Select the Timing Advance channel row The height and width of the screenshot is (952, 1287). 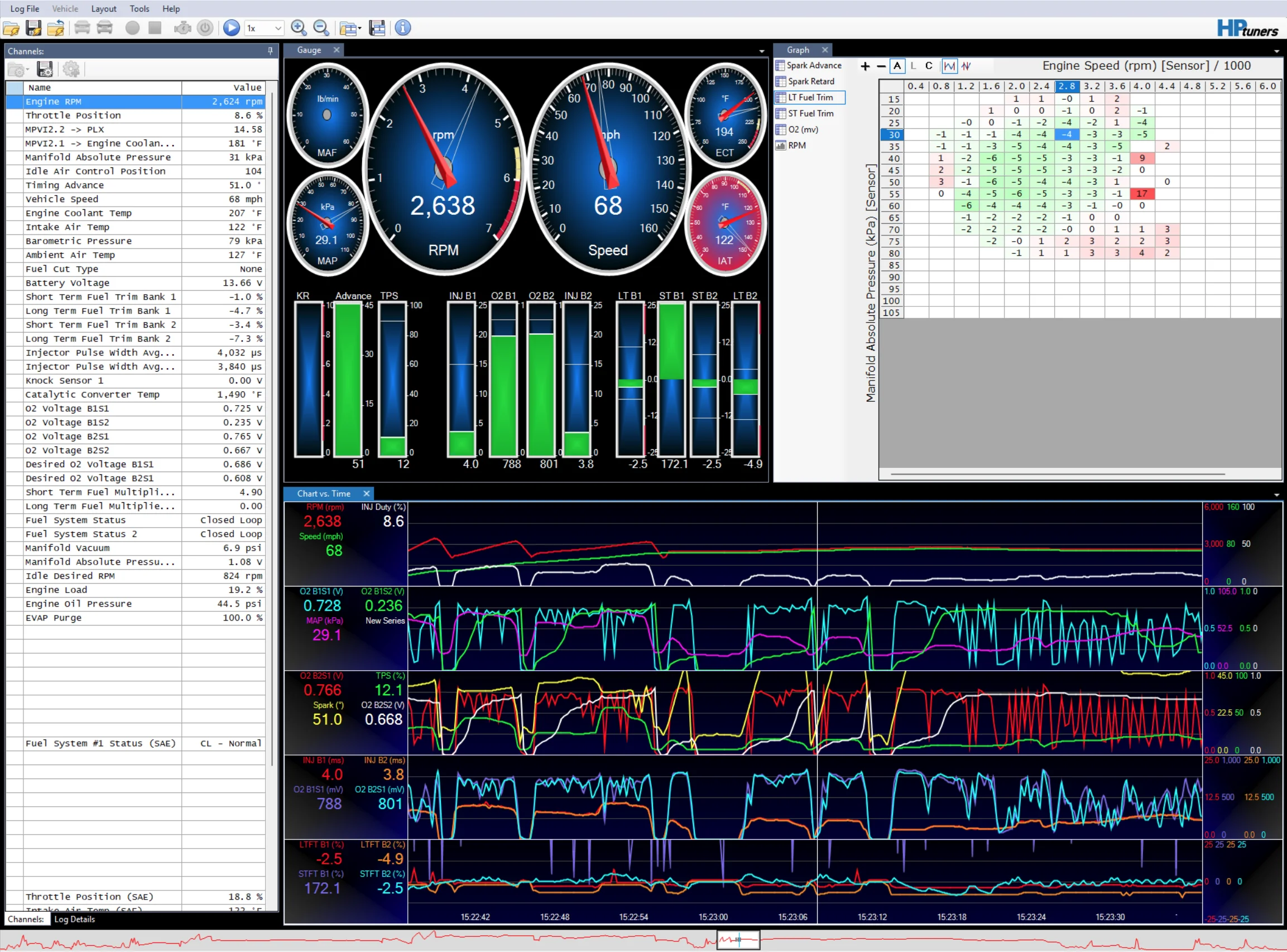(136, 186)
